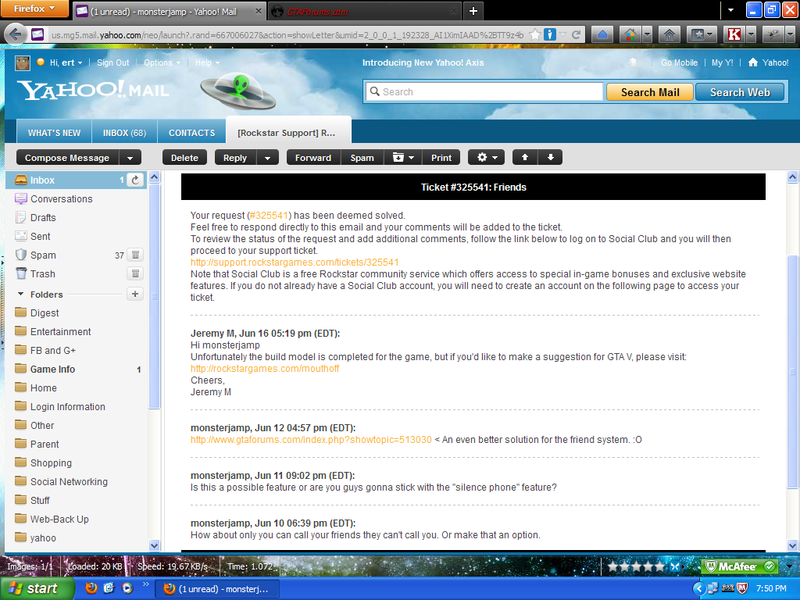Click the bookmark star in the address bar
800x600 pixels.
[535, 35]
